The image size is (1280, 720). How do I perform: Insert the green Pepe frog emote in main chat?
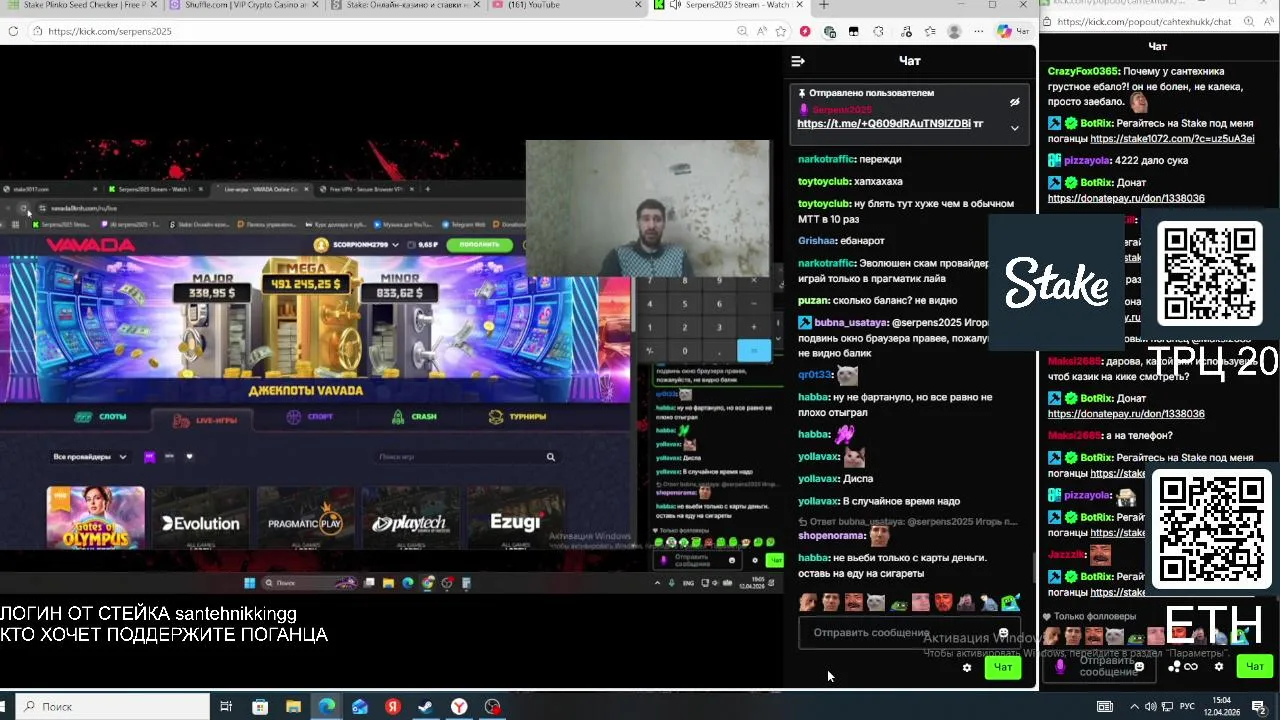[x=898, y=602]
